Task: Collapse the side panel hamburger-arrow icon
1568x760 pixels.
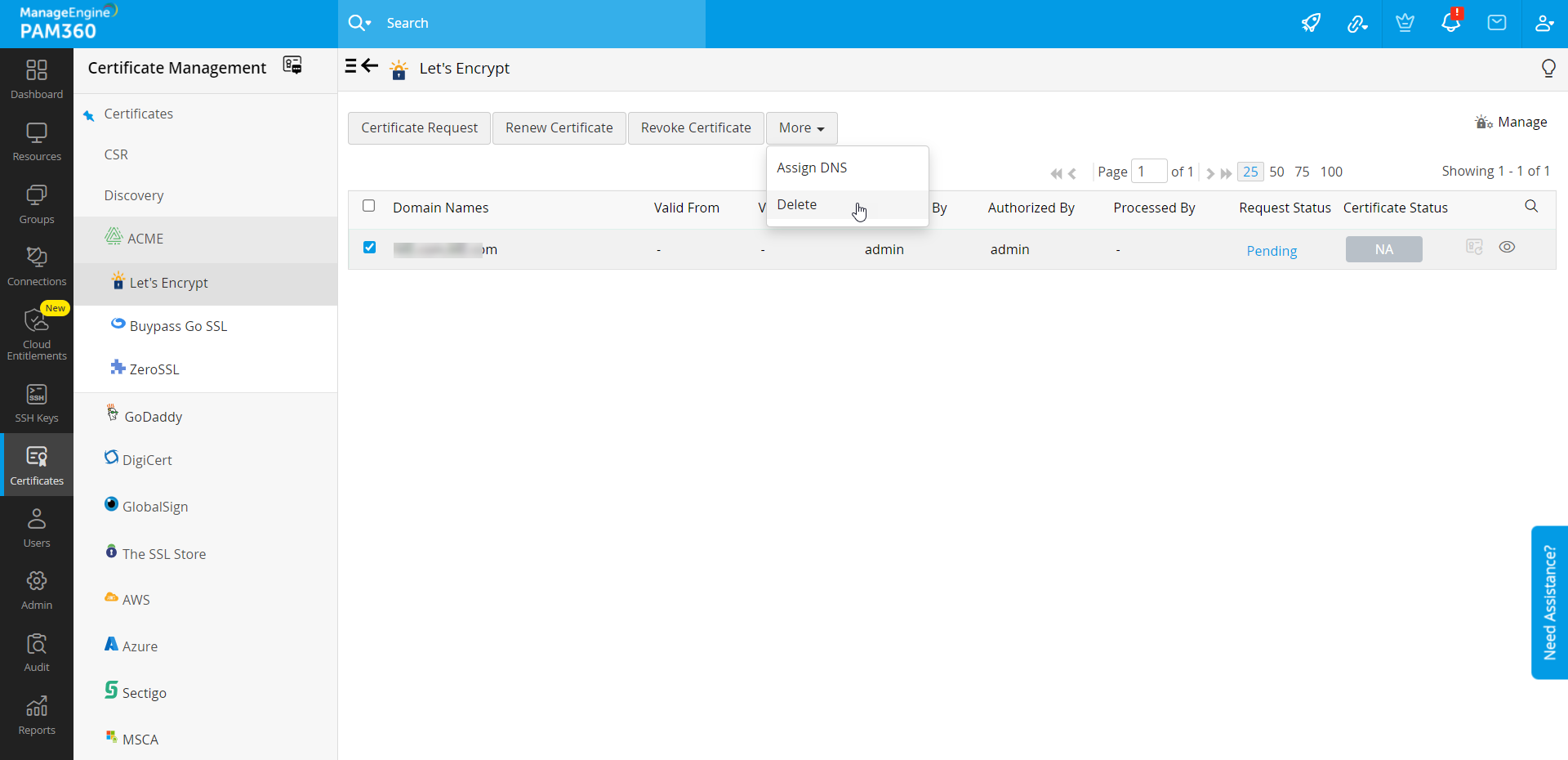Action: pos(361,66)
